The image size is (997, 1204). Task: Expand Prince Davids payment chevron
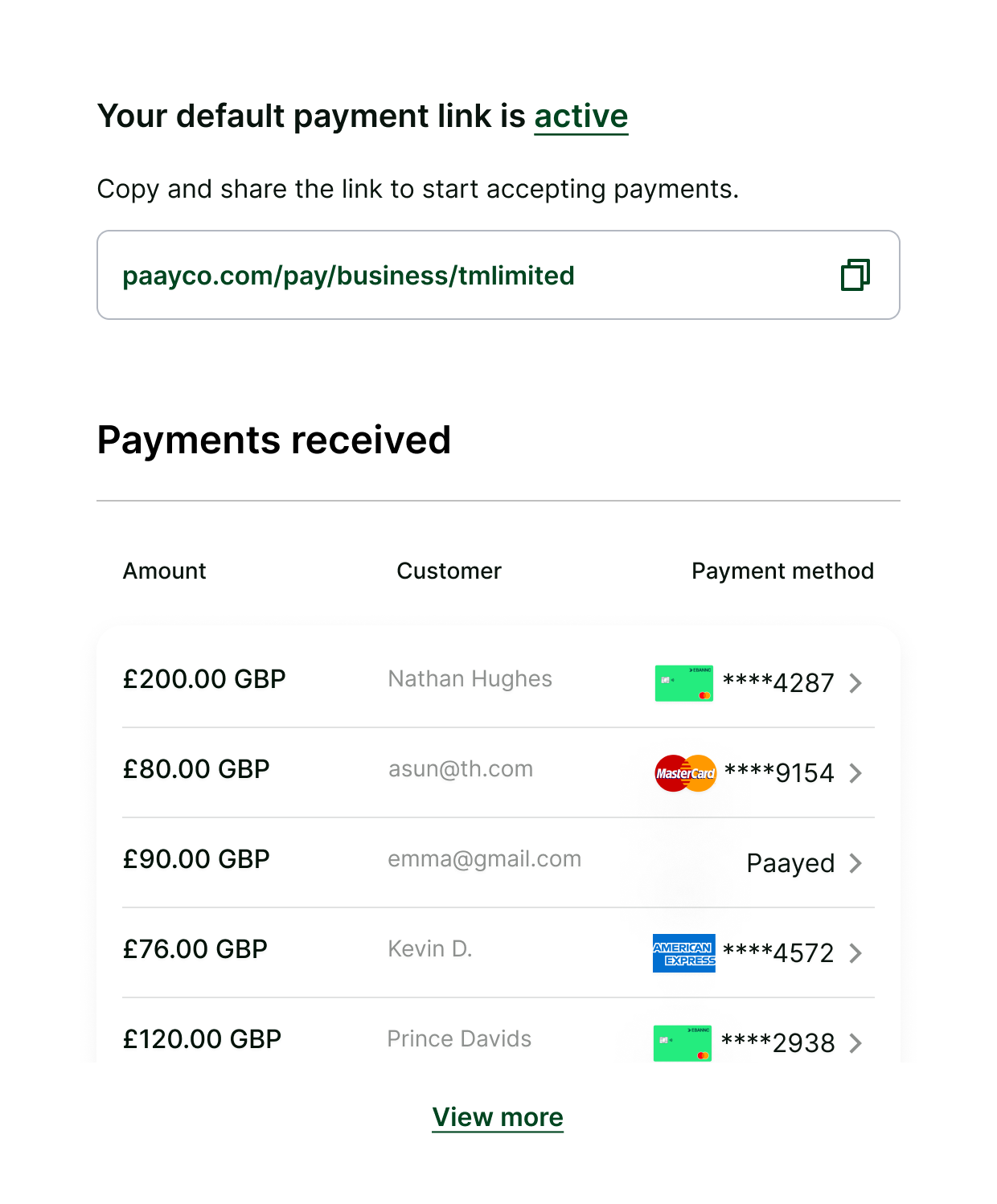pos(855,1043)
